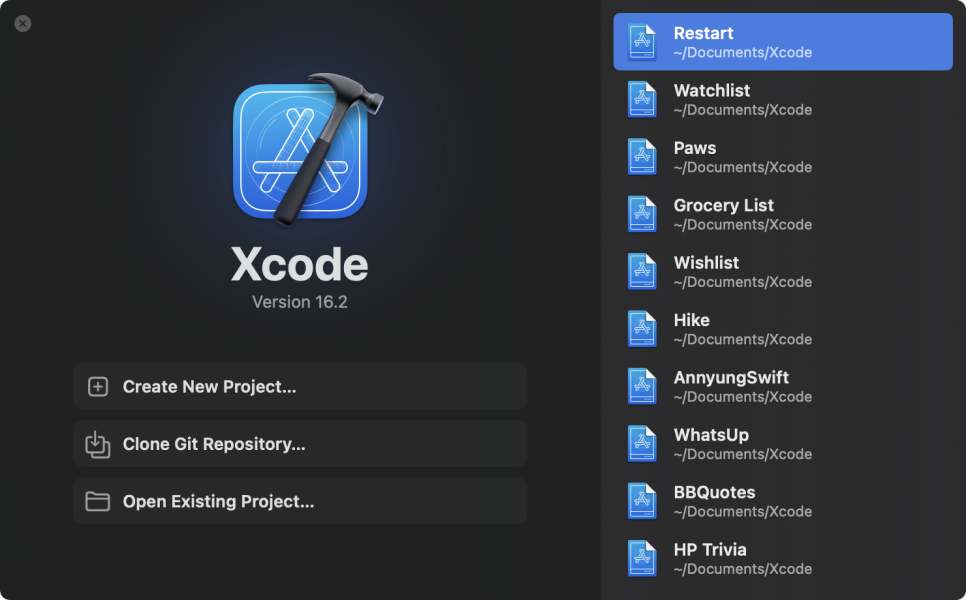Click the Version 16.2 label
Viewport: 966px width, 600px height.
(299, 302)
